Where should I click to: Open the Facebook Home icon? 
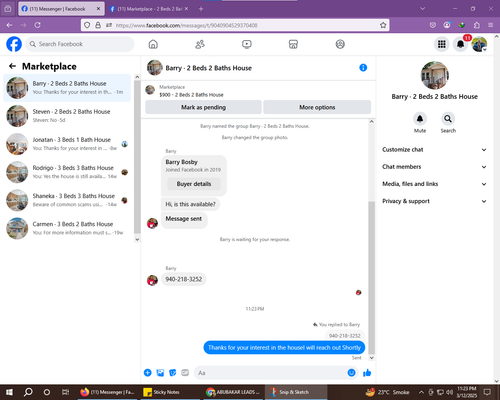pyautogui.click(x=153, y=44)
